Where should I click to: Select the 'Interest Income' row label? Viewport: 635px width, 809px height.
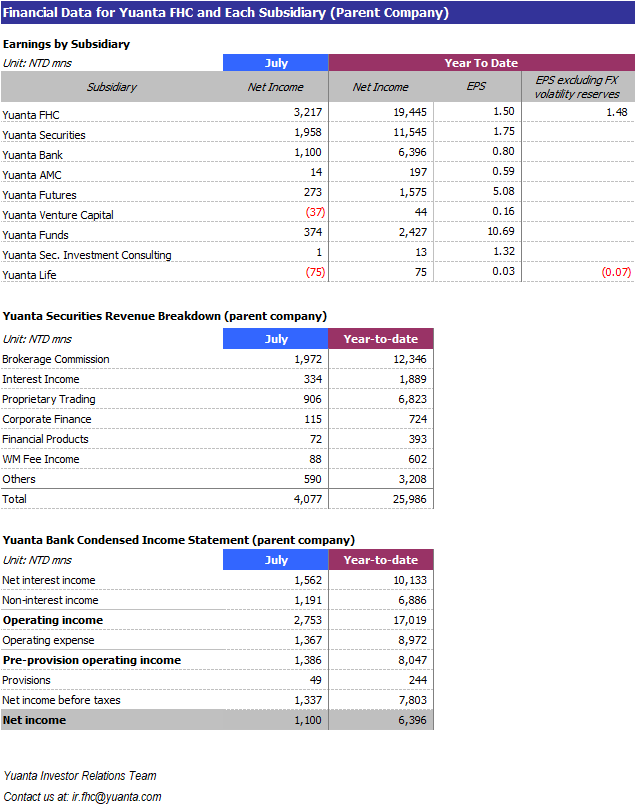coord(41,379)
